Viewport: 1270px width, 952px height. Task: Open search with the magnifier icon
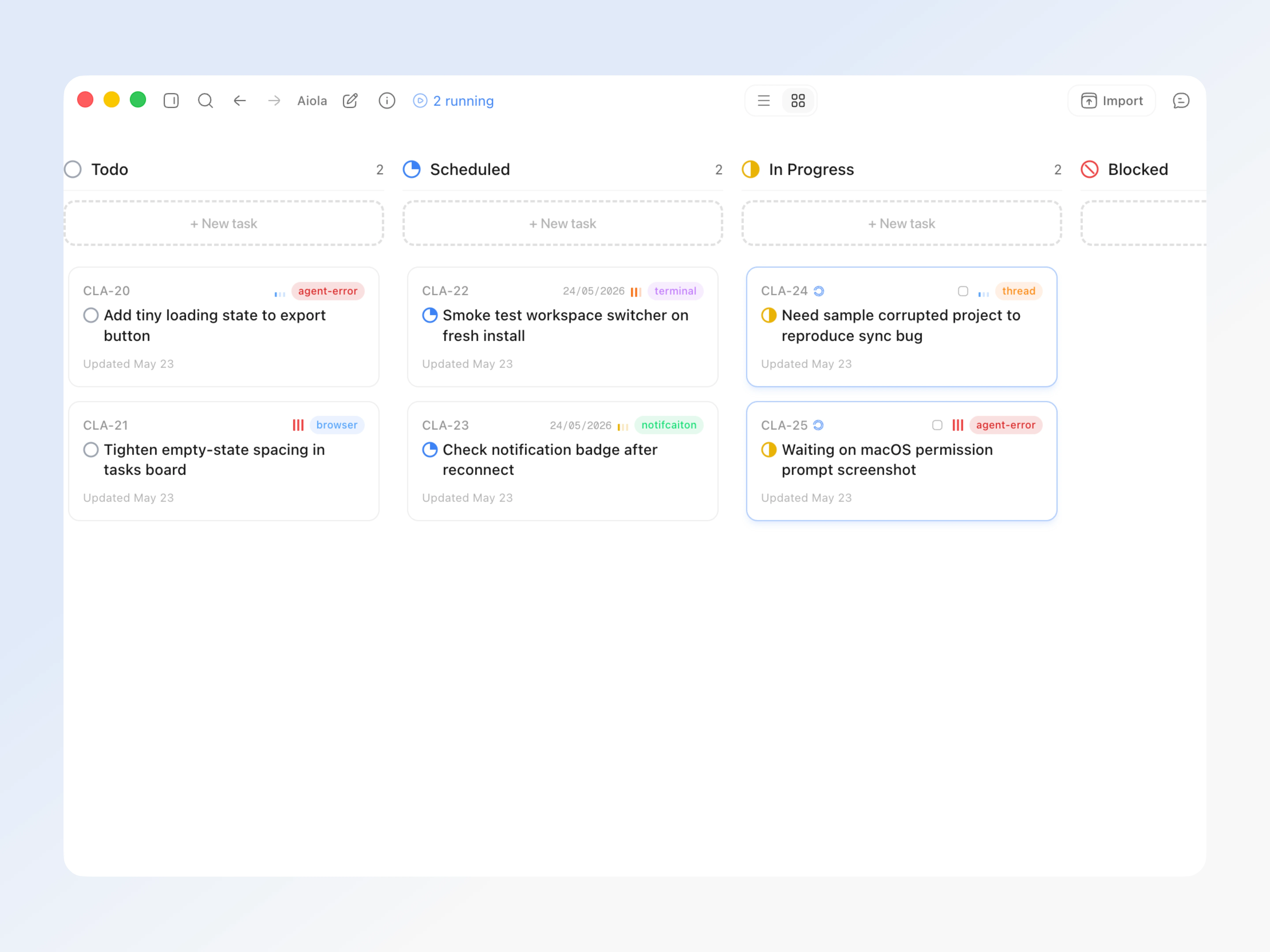[x=205, y=101]
